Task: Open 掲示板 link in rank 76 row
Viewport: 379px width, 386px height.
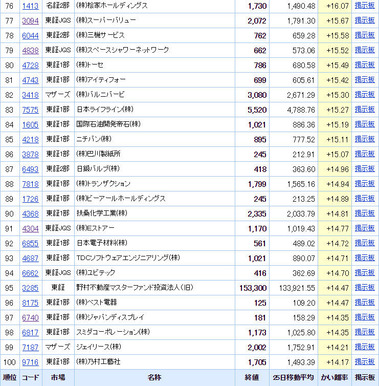Action: pos(365,5)
